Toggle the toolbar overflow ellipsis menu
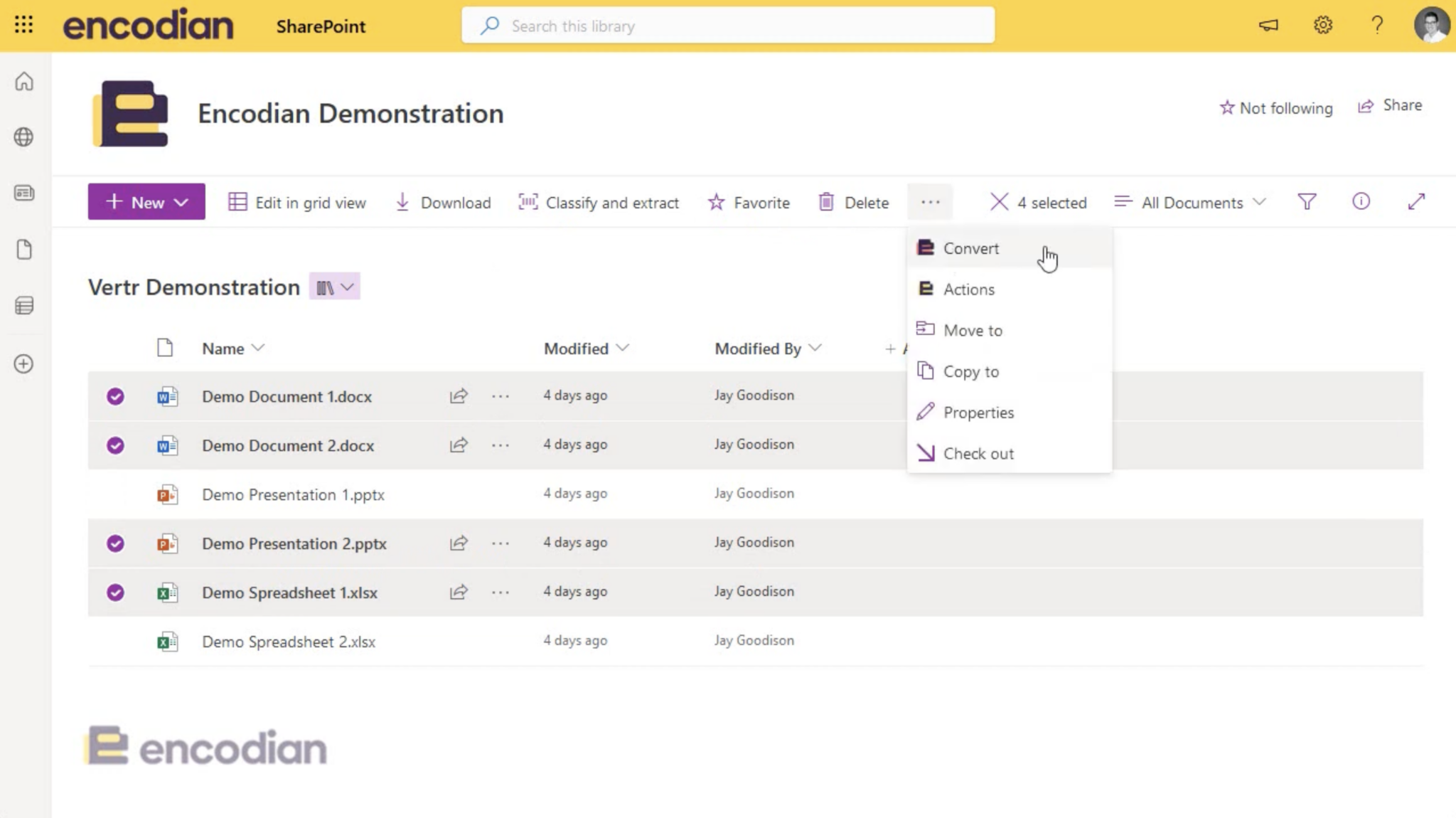This screenshot has width=1456, height=818. coord(930,202)
